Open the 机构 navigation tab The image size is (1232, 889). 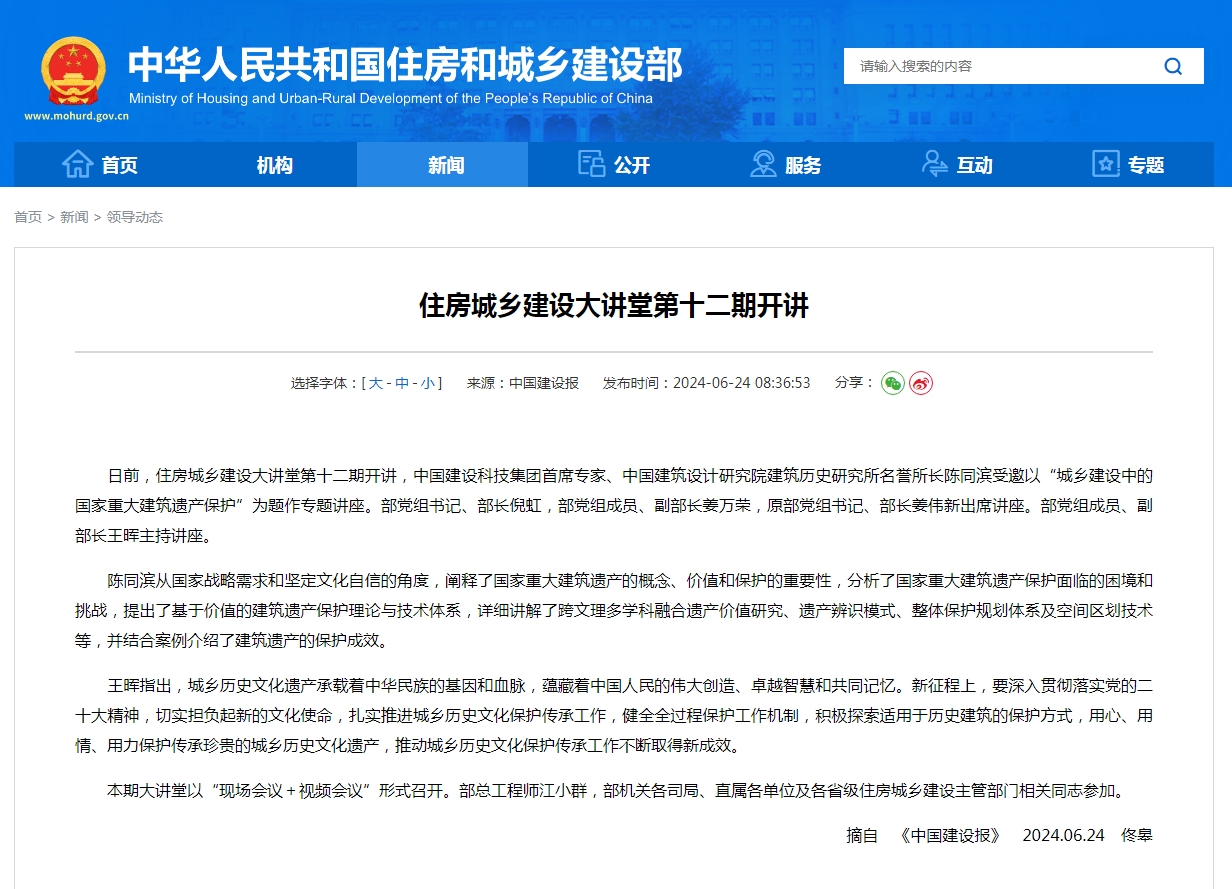pyautogui.click(x=272, y=165)
